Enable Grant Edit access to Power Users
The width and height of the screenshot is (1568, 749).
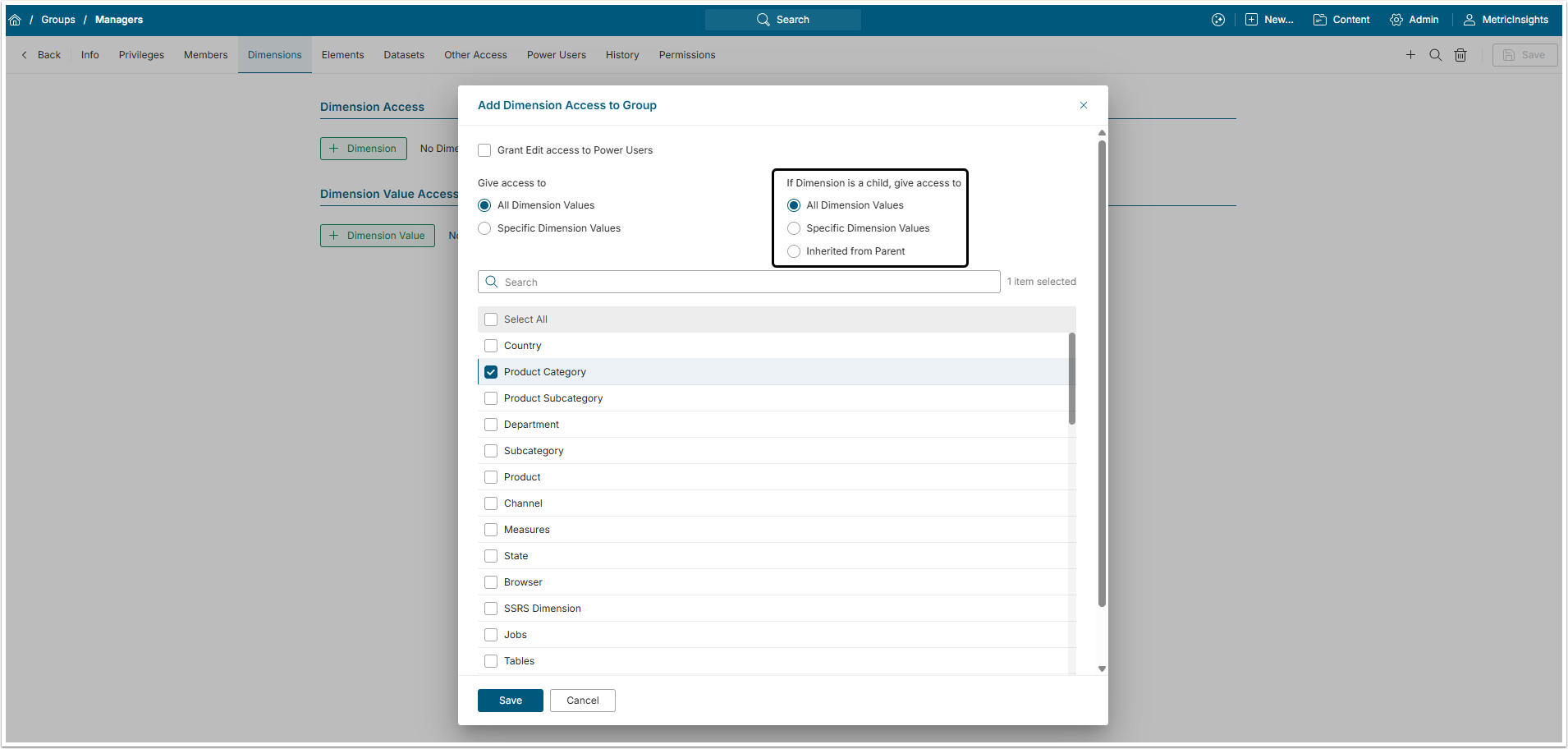tap(484, 150)
